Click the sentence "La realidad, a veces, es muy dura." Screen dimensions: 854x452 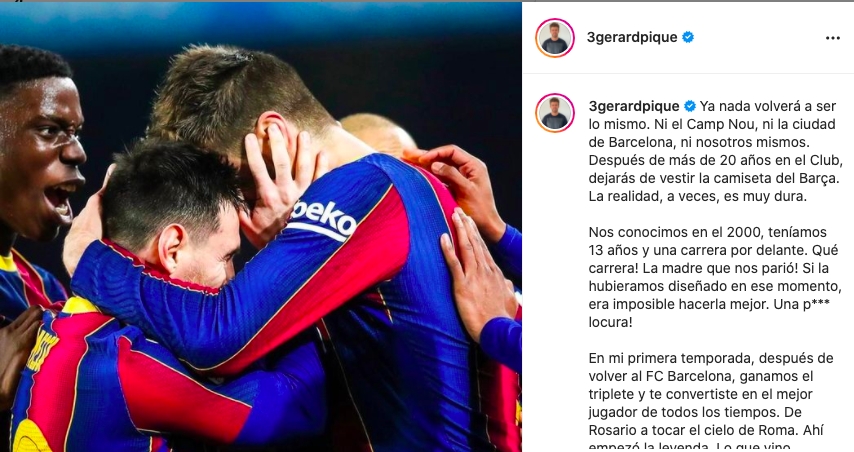pyautogui.click(x=697, y=197)
